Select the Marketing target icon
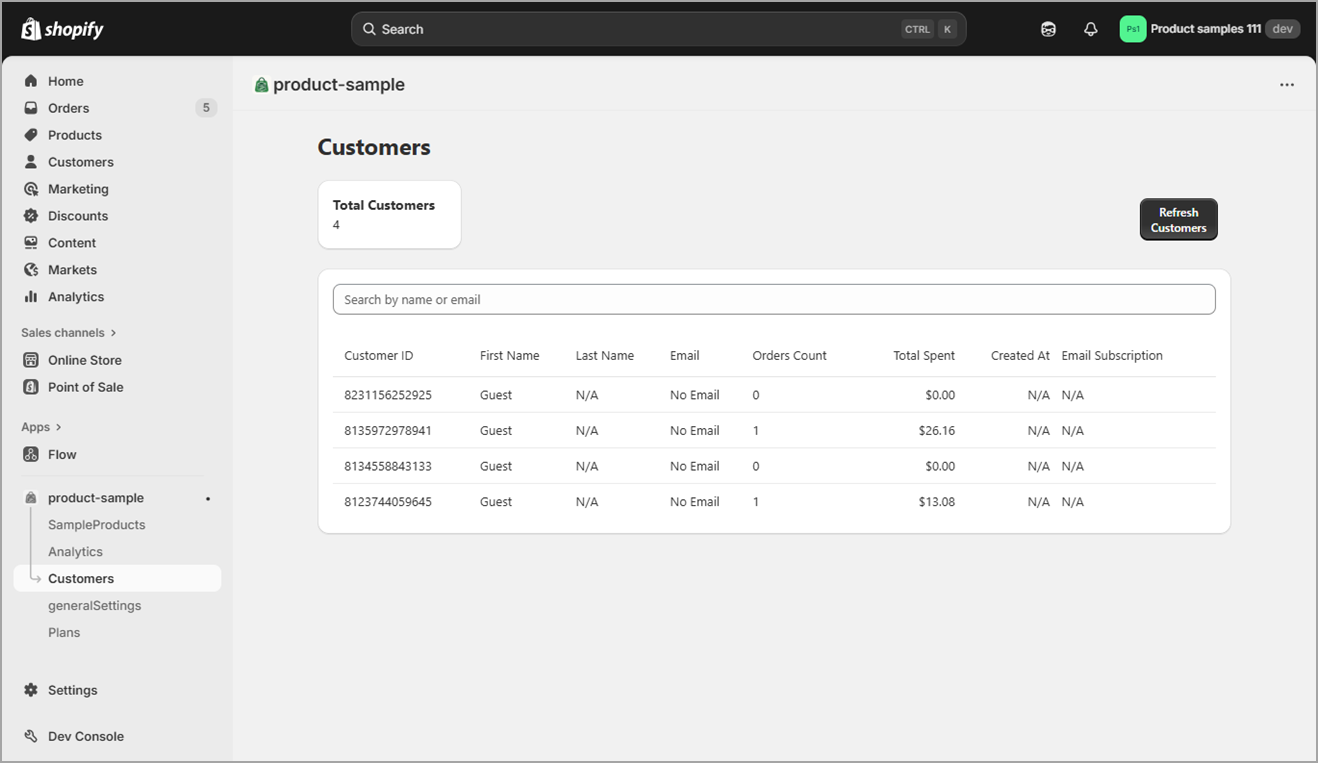 point(31,189)
